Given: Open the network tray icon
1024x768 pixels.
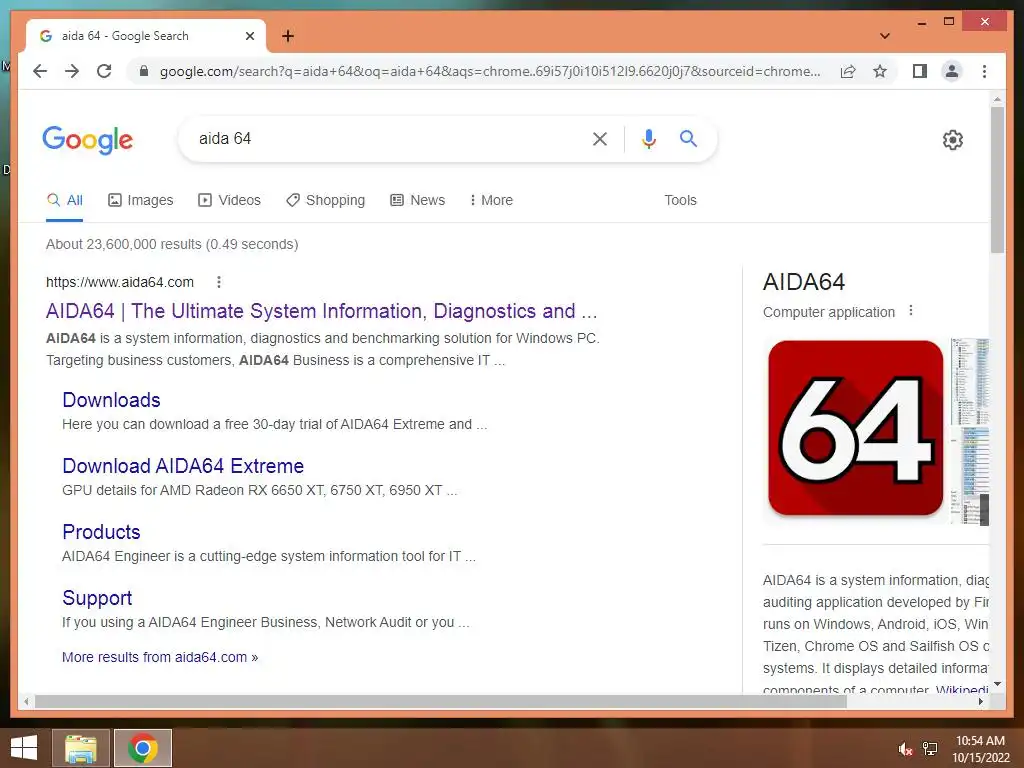Looking at the screenshot, I should pyautogui.click(x=930, y=749).
